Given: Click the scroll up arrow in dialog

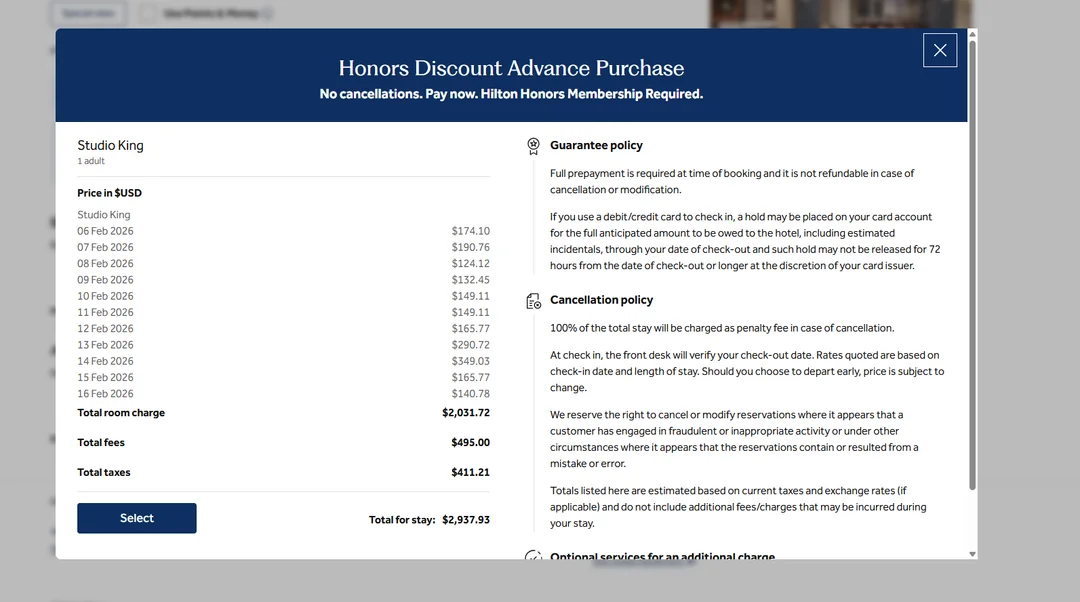Looking at the screenshot, I should coord(972,34).
